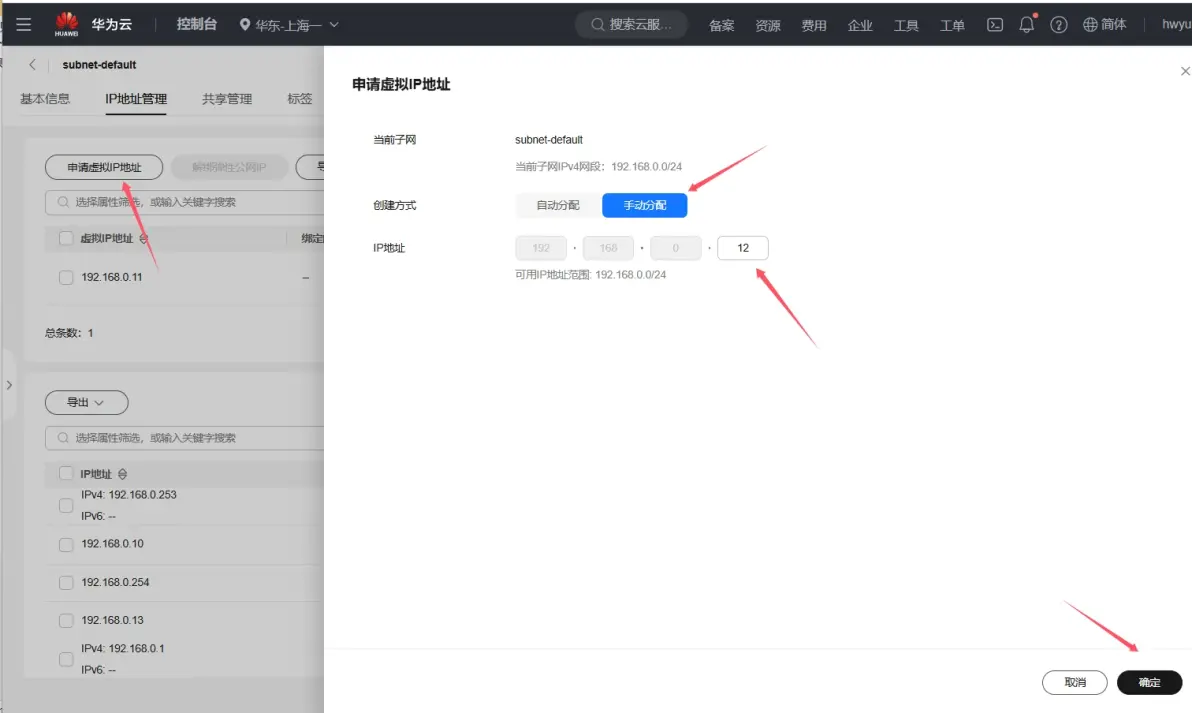The image size is (1192, 713).
Task: Select 手动分配 creation mode
Action: pos(645,205)
